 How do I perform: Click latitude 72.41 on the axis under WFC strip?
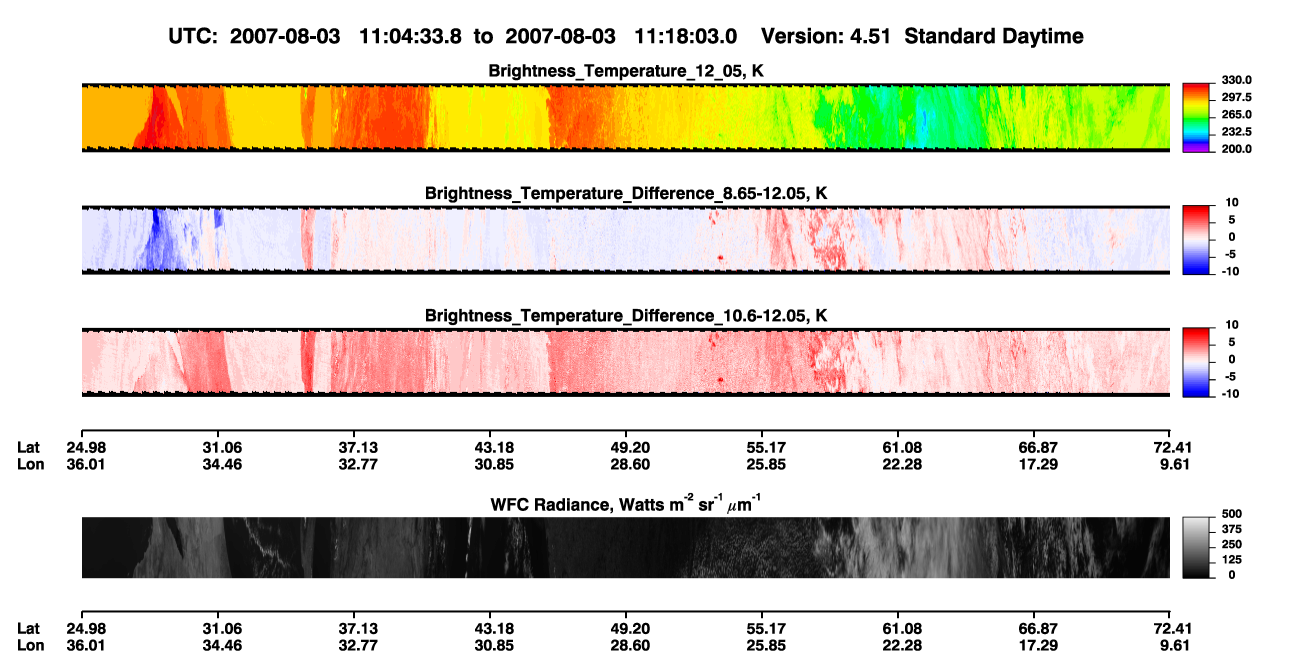point(1173,628)
